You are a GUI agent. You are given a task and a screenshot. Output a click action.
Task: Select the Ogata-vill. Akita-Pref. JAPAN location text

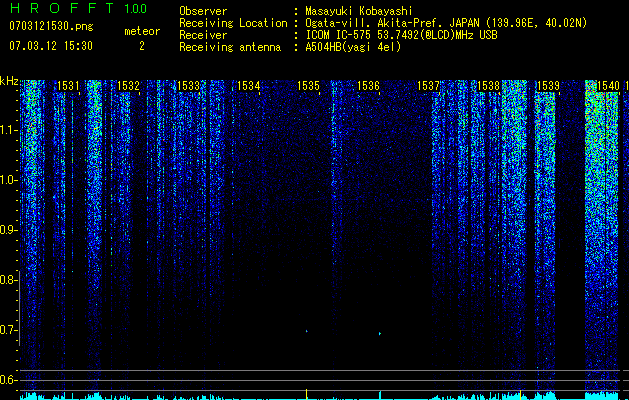446,23
